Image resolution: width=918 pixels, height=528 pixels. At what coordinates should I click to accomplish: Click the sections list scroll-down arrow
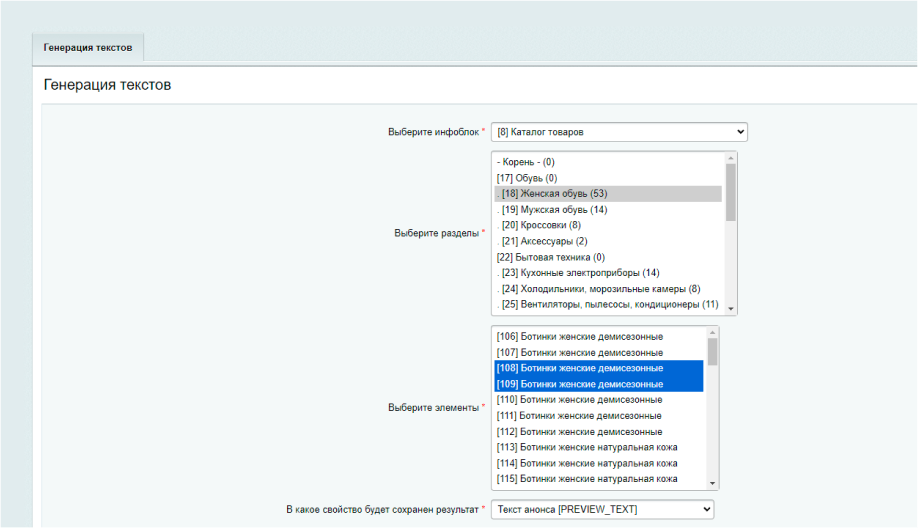731,309
